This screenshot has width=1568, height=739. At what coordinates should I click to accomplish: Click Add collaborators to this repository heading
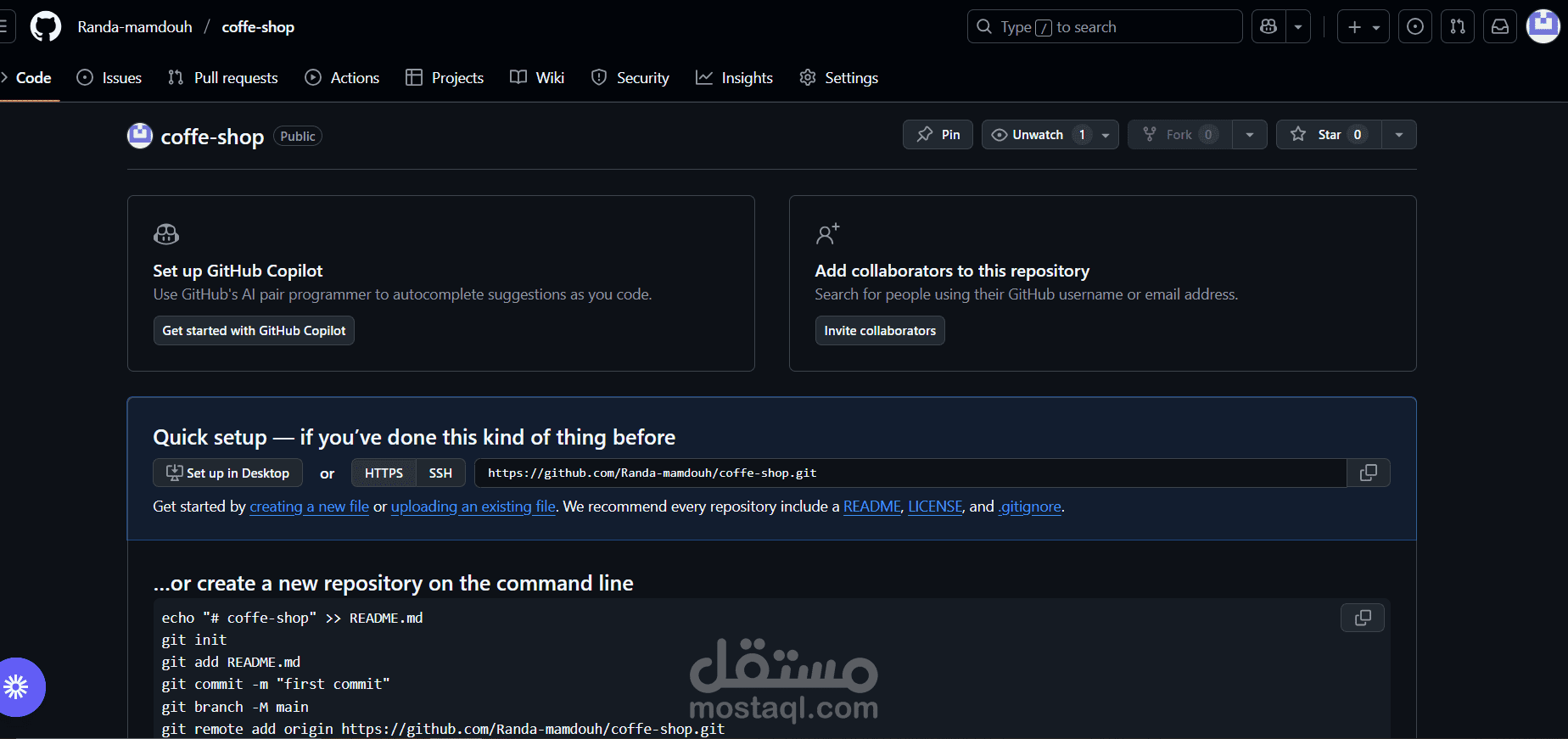[952, 271]
